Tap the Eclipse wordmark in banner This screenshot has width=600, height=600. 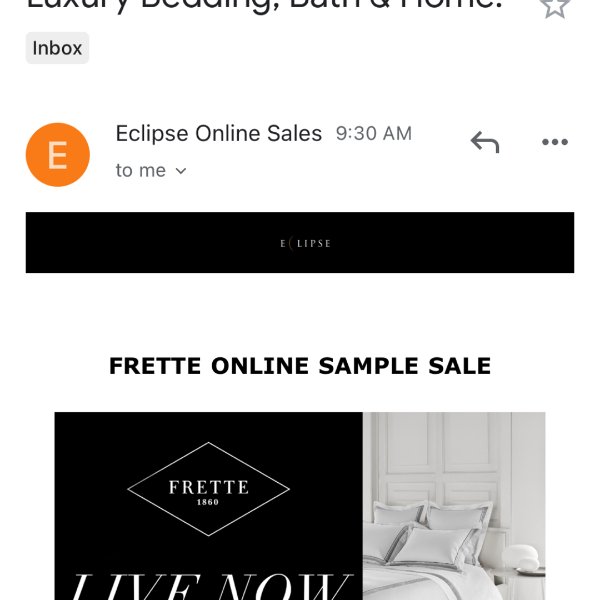[x=305, y=243]
